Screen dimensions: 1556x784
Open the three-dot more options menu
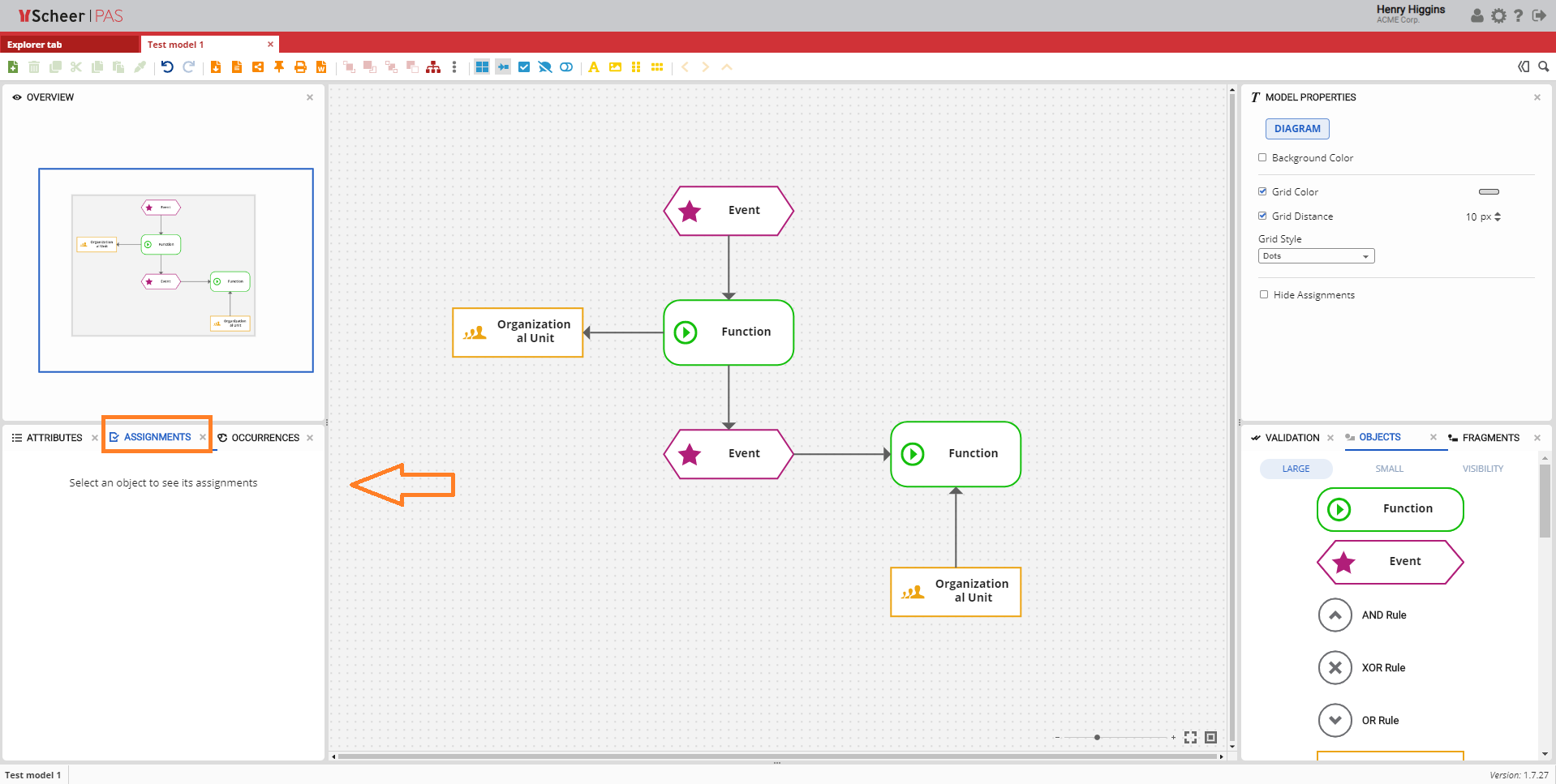click(454, 67)
